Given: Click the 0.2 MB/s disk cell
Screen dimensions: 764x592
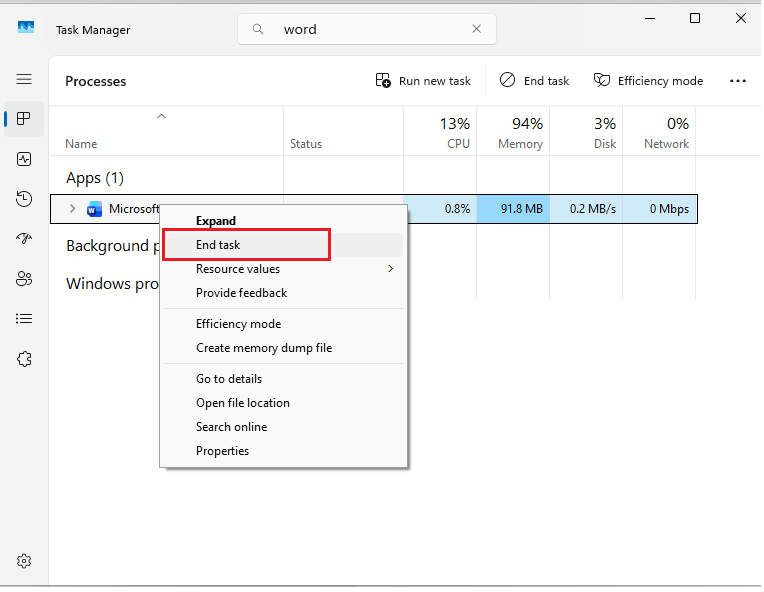Looking at the screenshot, I should tap(587, 209).
